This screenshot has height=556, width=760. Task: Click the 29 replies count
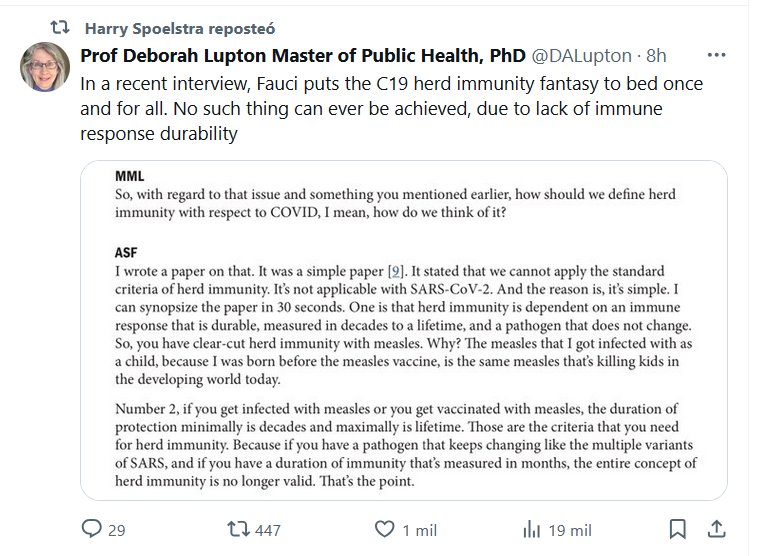coord(116,530)
